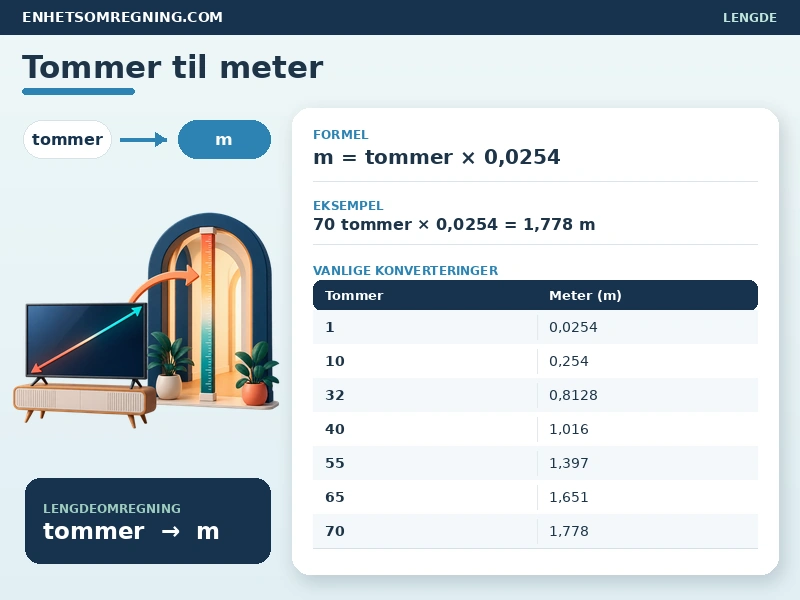
Task: Click the value '0,0254' in the table
Action: (x=573, y=327)
